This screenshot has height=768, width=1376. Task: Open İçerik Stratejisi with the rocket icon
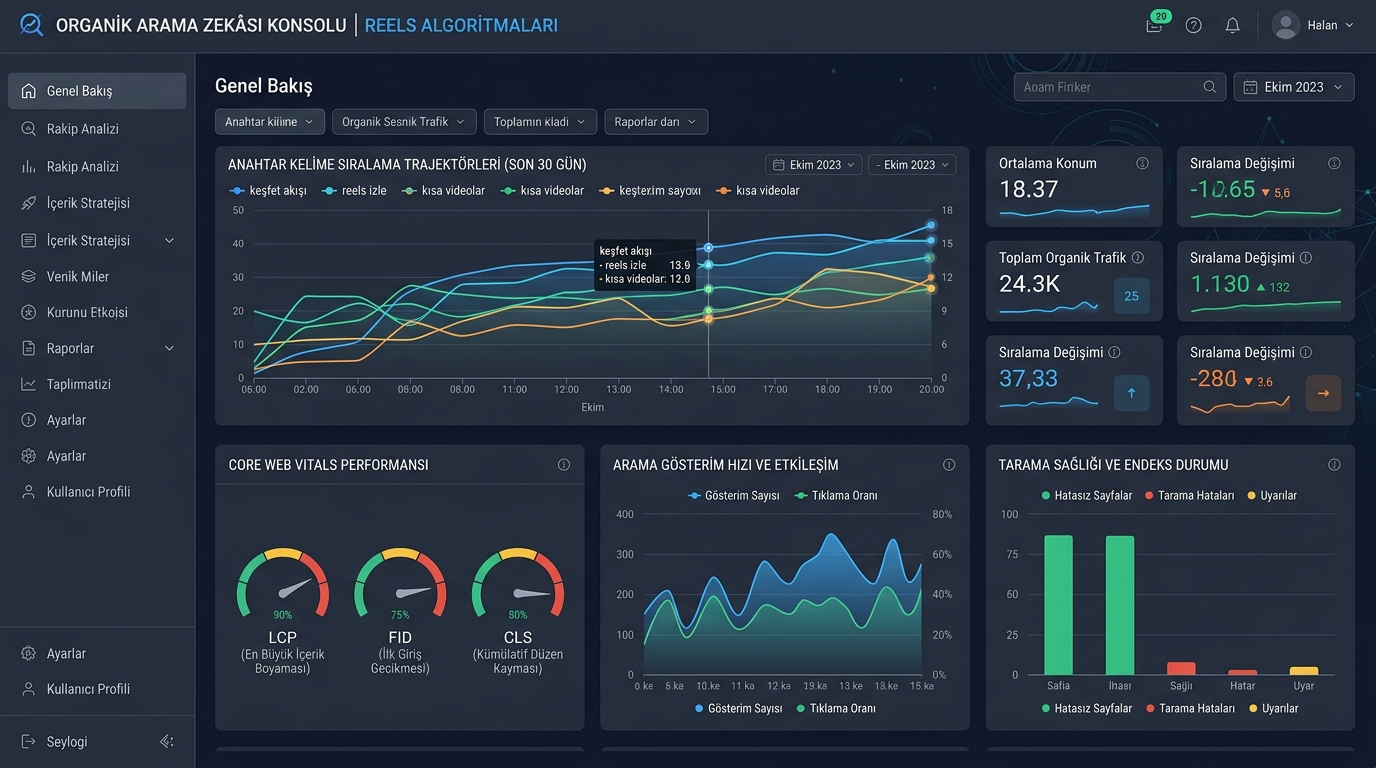tap(97, 203)
